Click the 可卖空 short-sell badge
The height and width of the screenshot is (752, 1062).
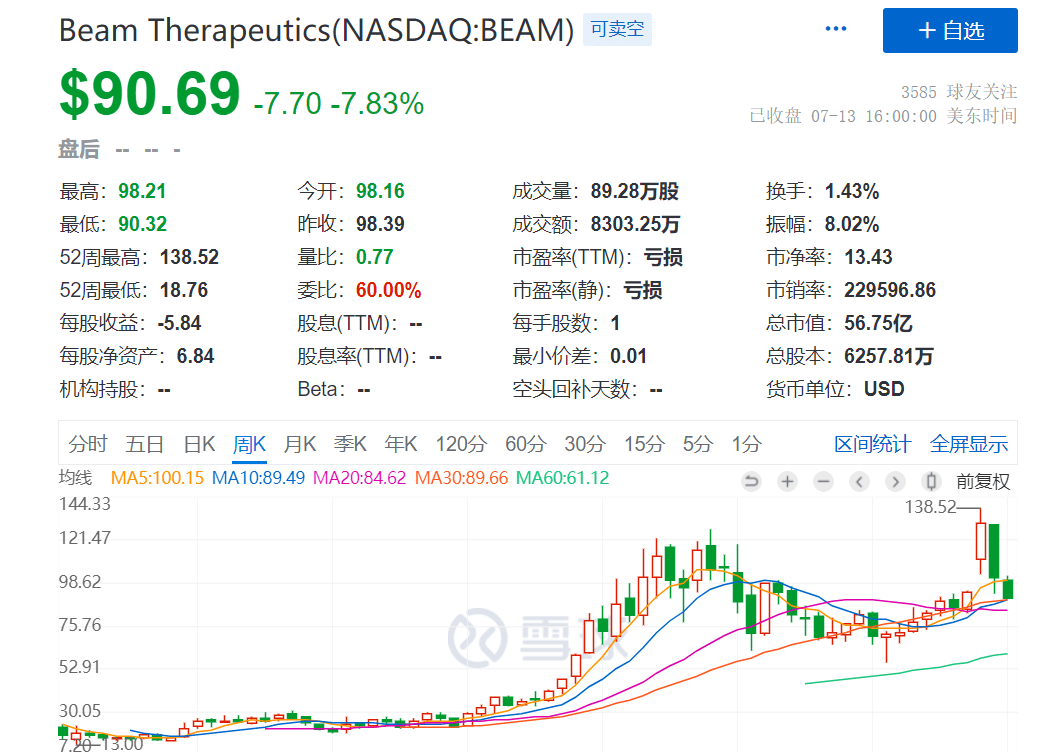coord(617,30)
